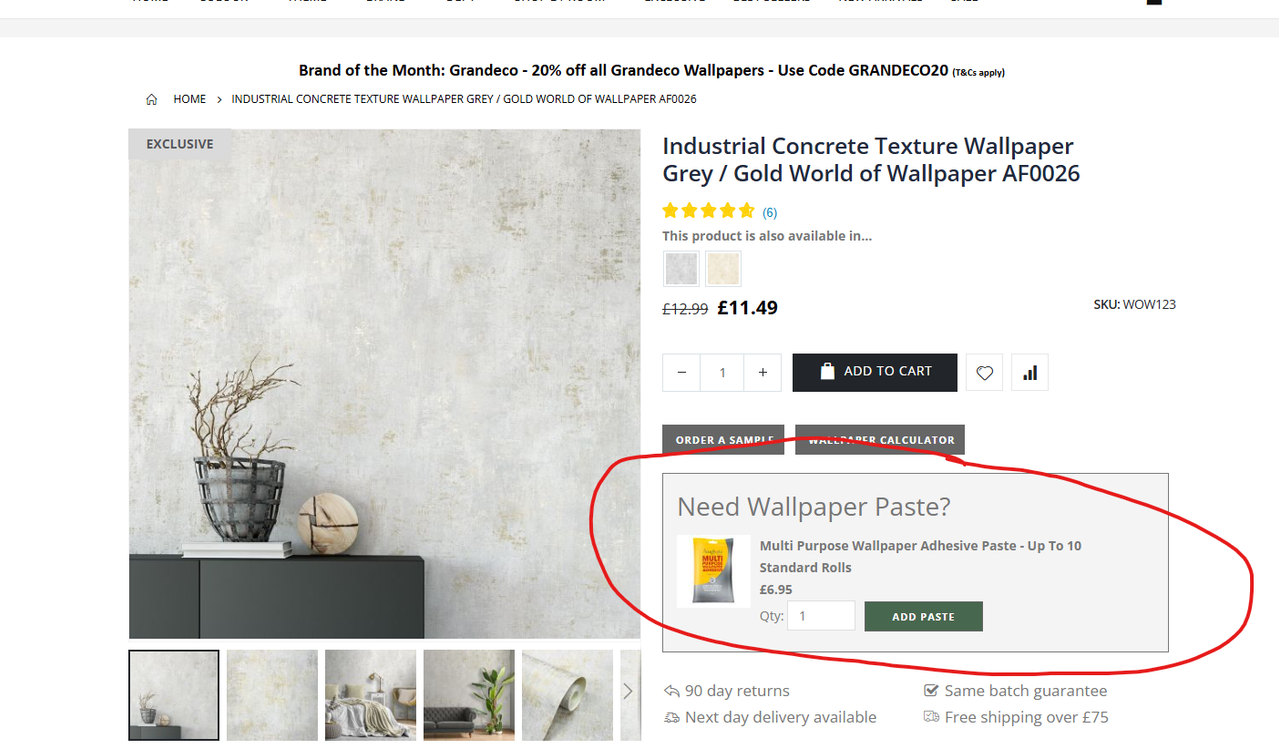The width and height of the screenshot is (1279, 749).
Task: Open the WALLPAPER CALCULATOR button
Action: 880,440
